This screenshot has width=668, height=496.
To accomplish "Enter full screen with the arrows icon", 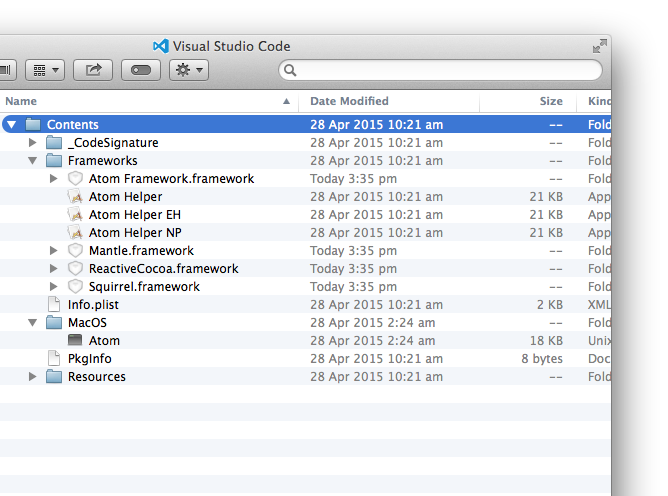I will (599, 46).
